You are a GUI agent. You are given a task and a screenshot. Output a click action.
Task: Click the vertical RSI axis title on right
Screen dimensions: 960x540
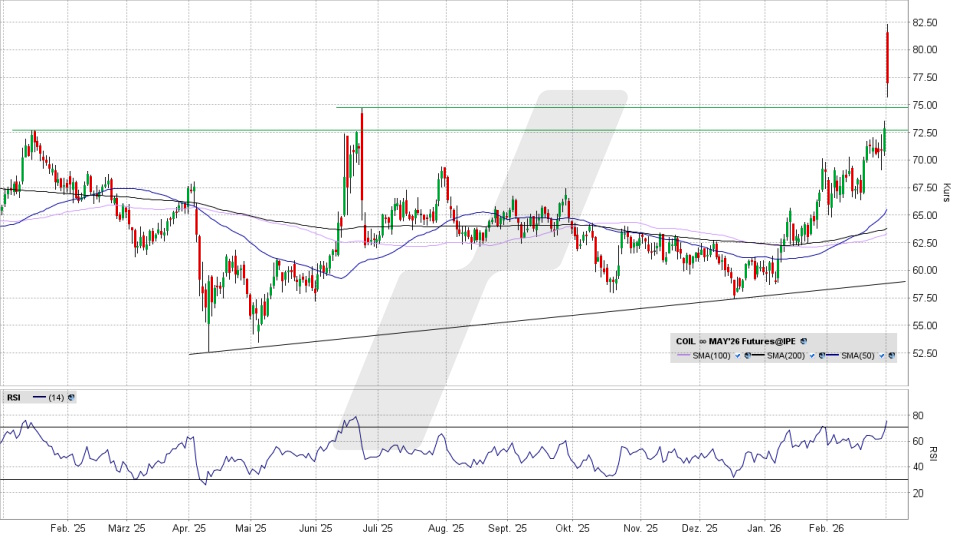pyautogui.click(x=934, y=454)
